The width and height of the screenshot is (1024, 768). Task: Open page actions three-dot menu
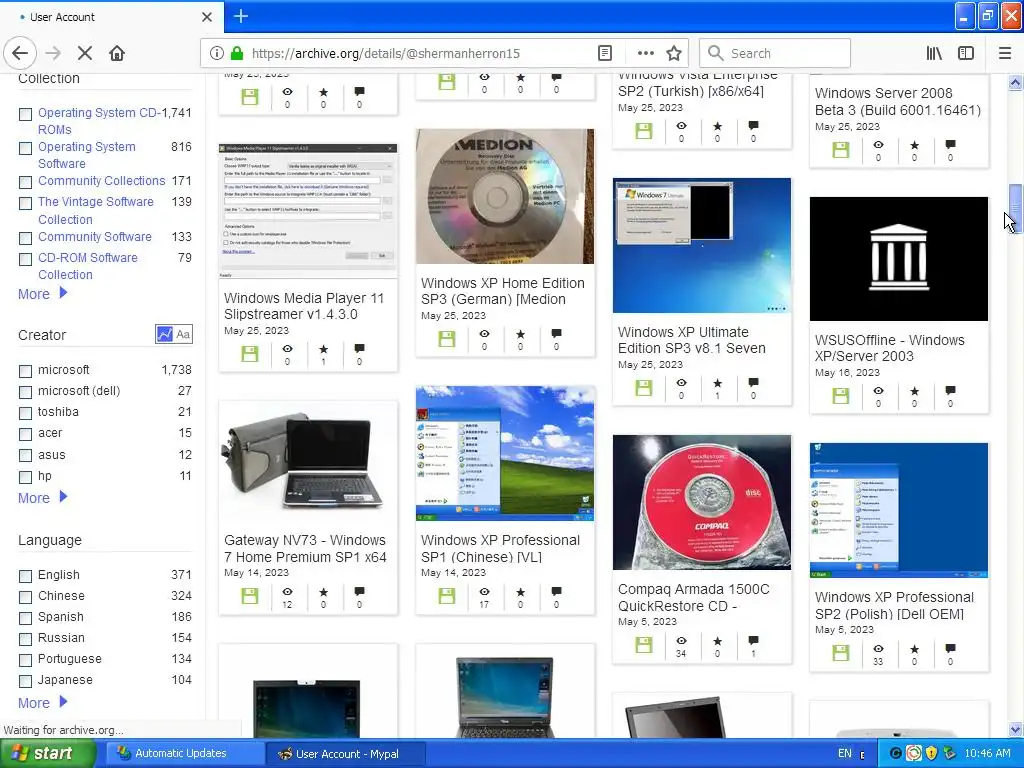(x=645, y=53)
